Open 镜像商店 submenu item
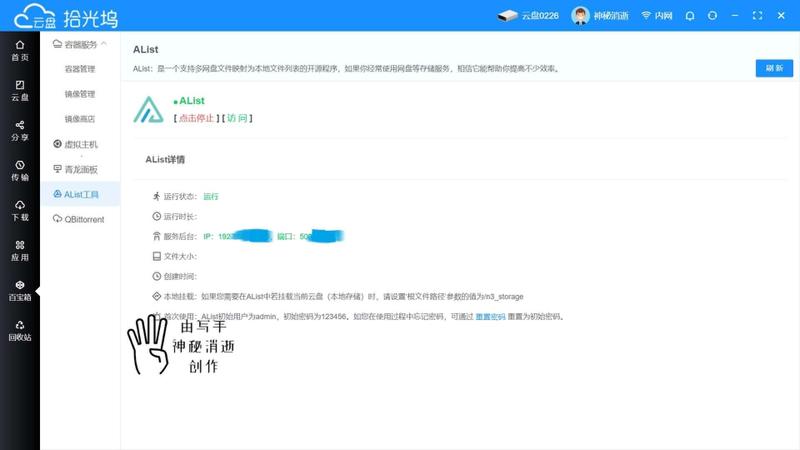Image resolution: width=800 pixels, height=450 pixels. tap(80, 119)
